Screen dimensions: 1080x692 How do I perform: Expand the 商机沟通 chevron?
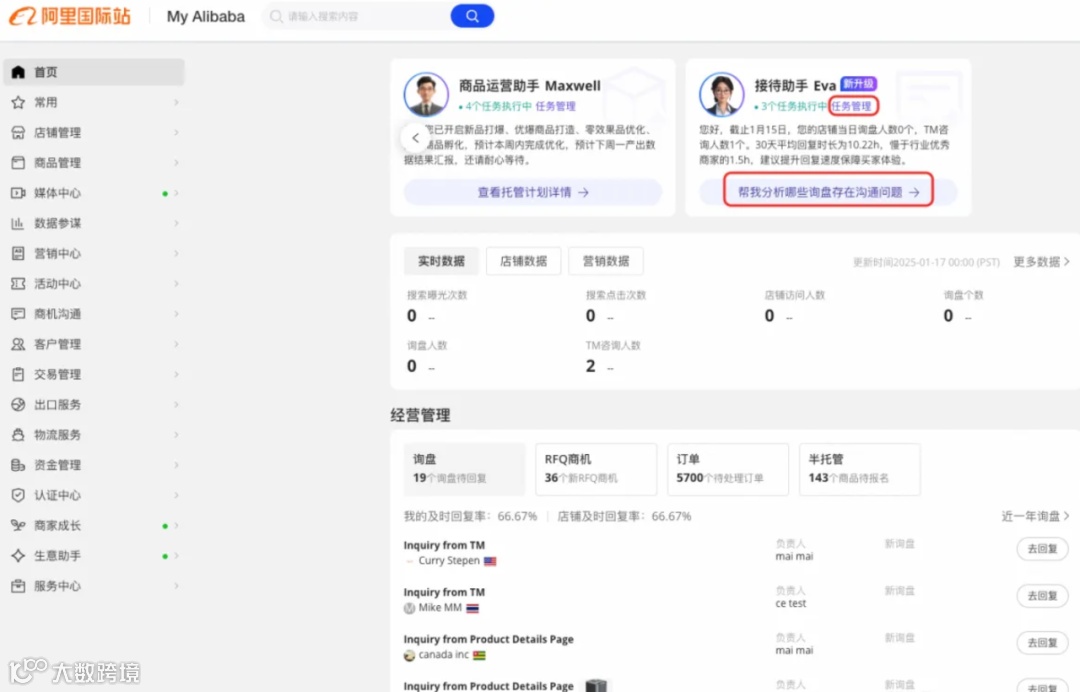tap(176, 314)
